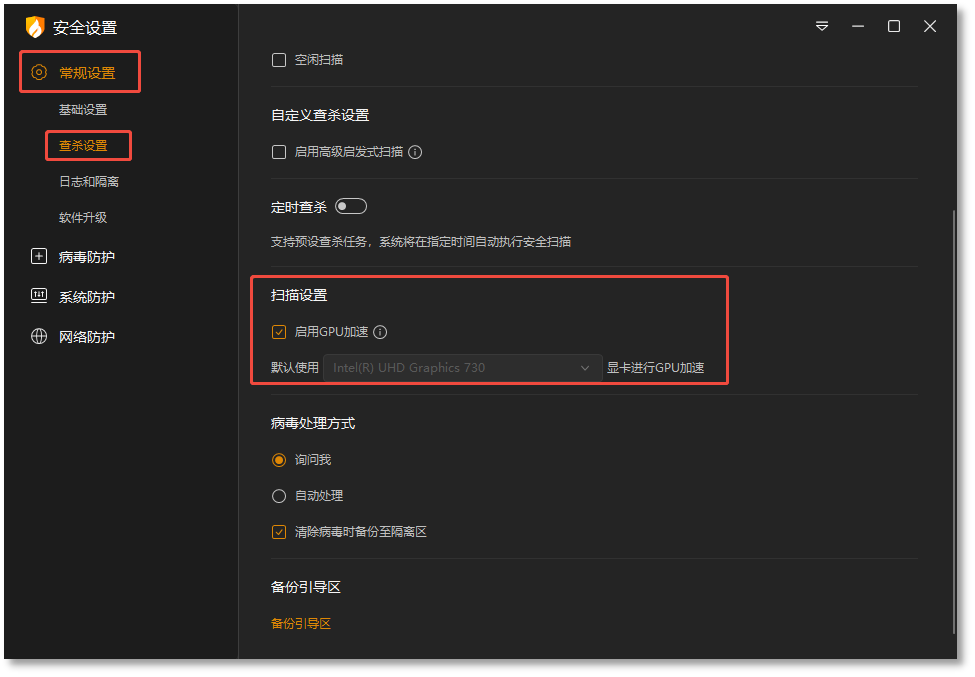The height and width of the screenshot is (677, 975).
Task: Click the 病毒防护 plus-box icon
Action: (x=39, y=256)
